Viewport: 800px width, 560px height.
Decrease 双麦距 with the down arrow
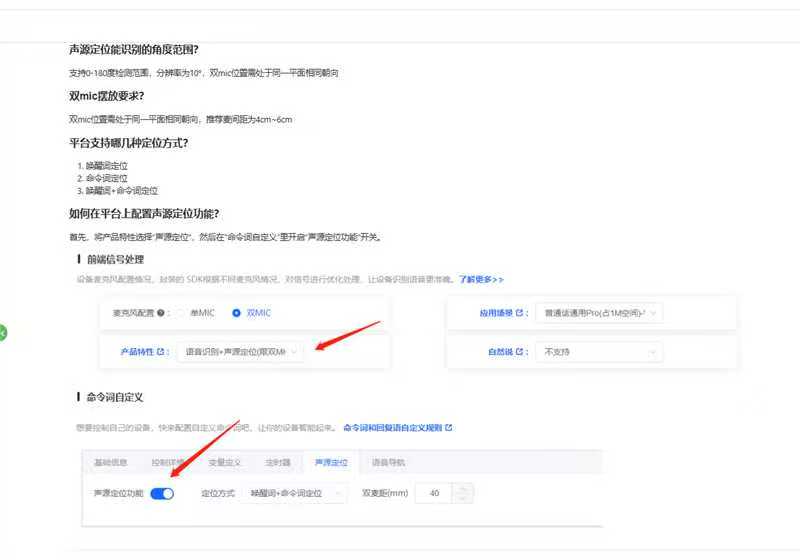[463, 498]
